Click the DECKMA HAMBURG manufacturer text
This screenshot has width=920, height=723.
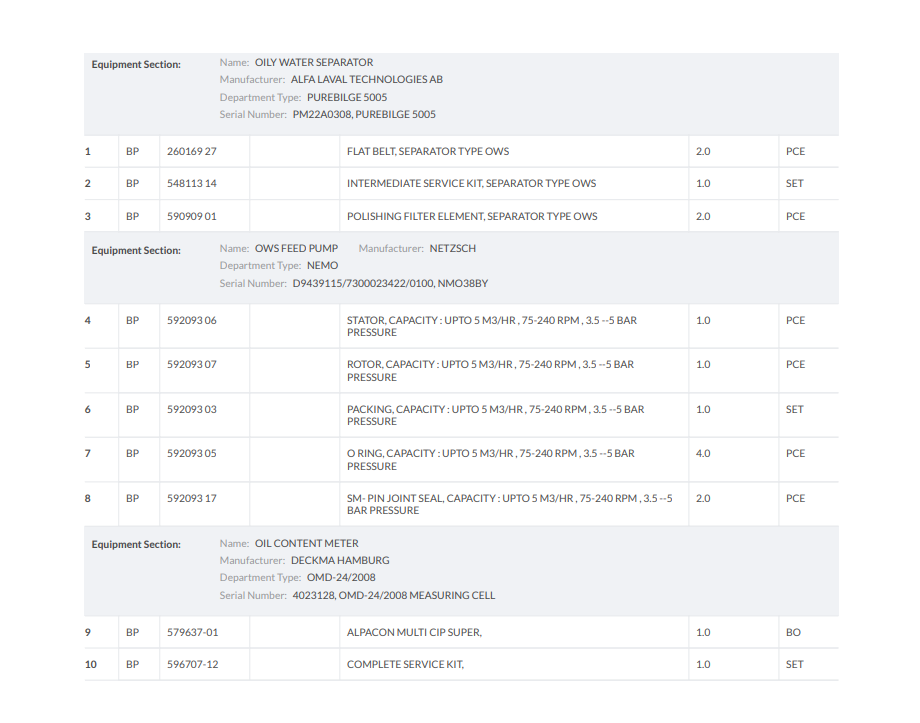[340, 561]
